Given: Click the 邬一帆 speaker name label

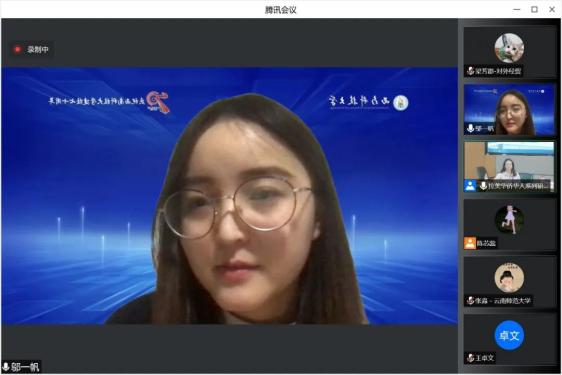Looking at the screenshot, I should click(25, 367).
